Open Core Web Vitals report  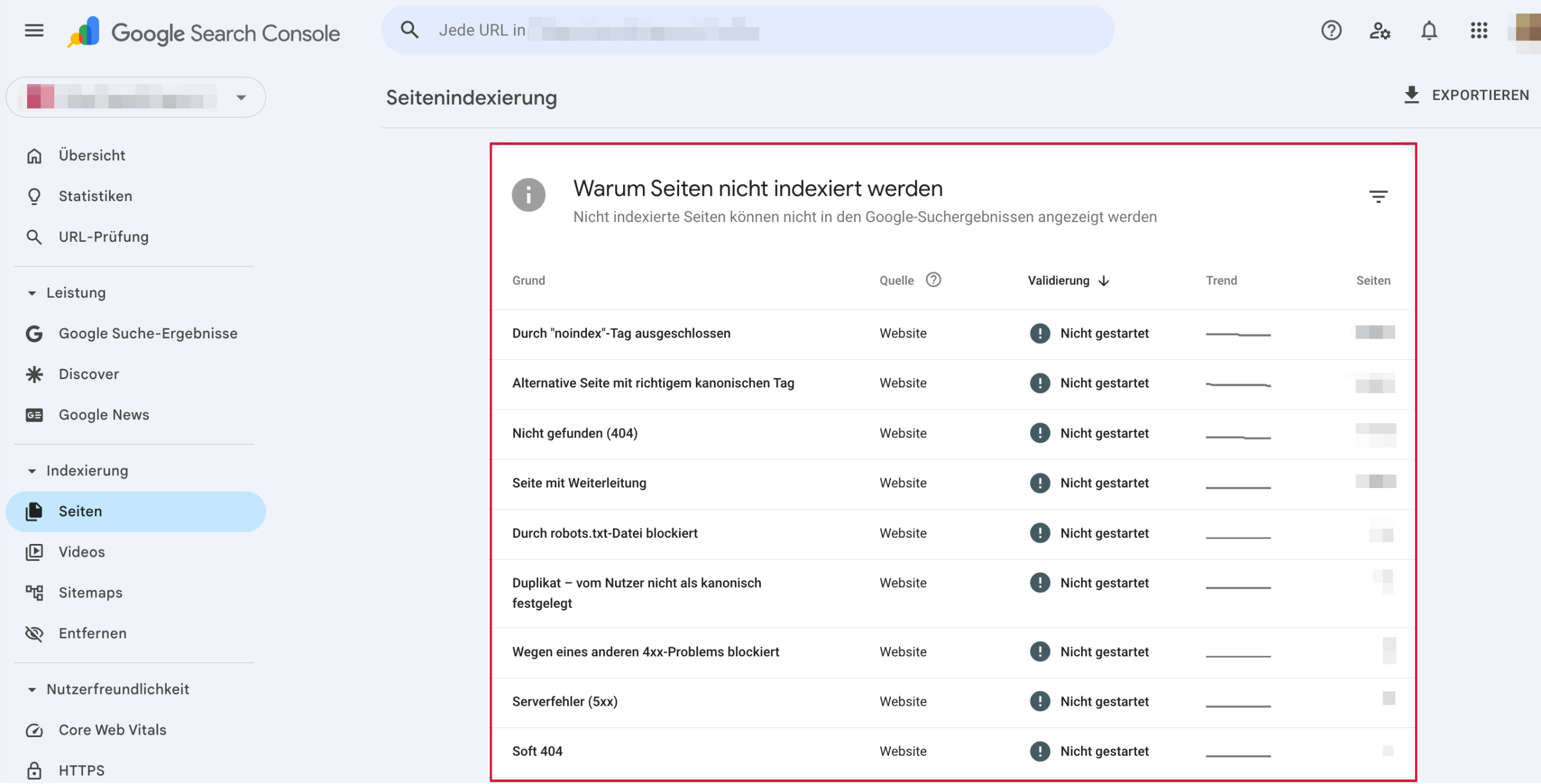pos(112,730)
